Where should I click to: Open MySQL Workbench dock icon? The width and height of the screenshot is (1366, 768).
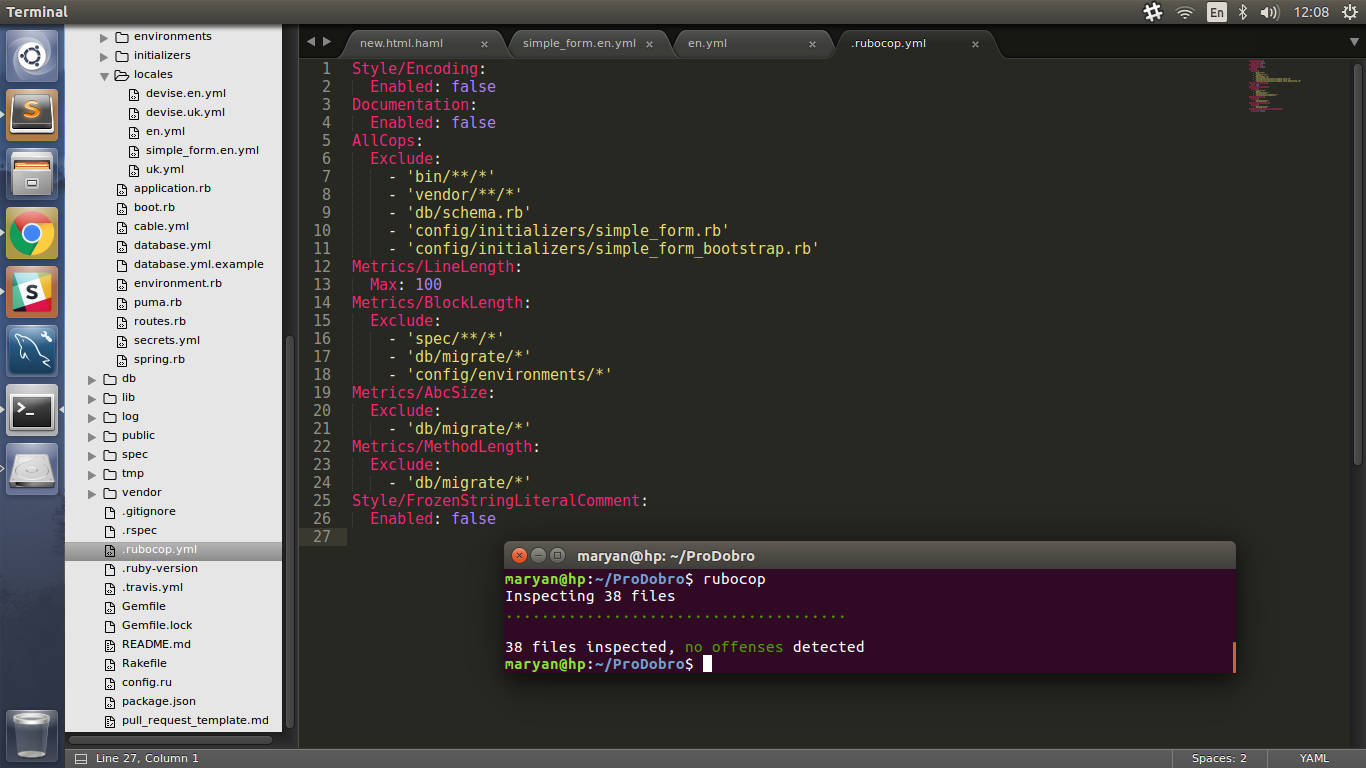tap(32, 351)
